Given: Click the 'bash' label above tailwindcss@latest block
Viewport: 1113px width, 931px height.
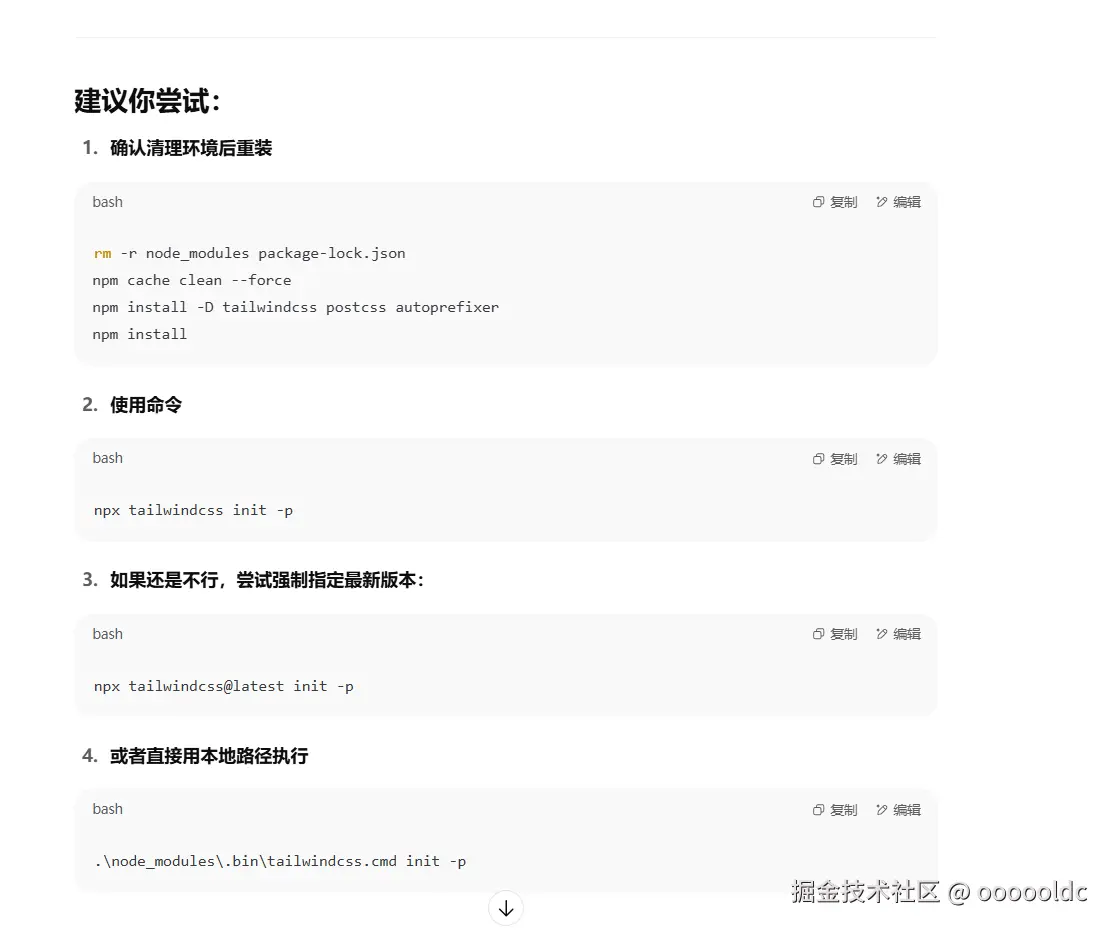Looking at the screenshot, I should (x=107, y=634).
